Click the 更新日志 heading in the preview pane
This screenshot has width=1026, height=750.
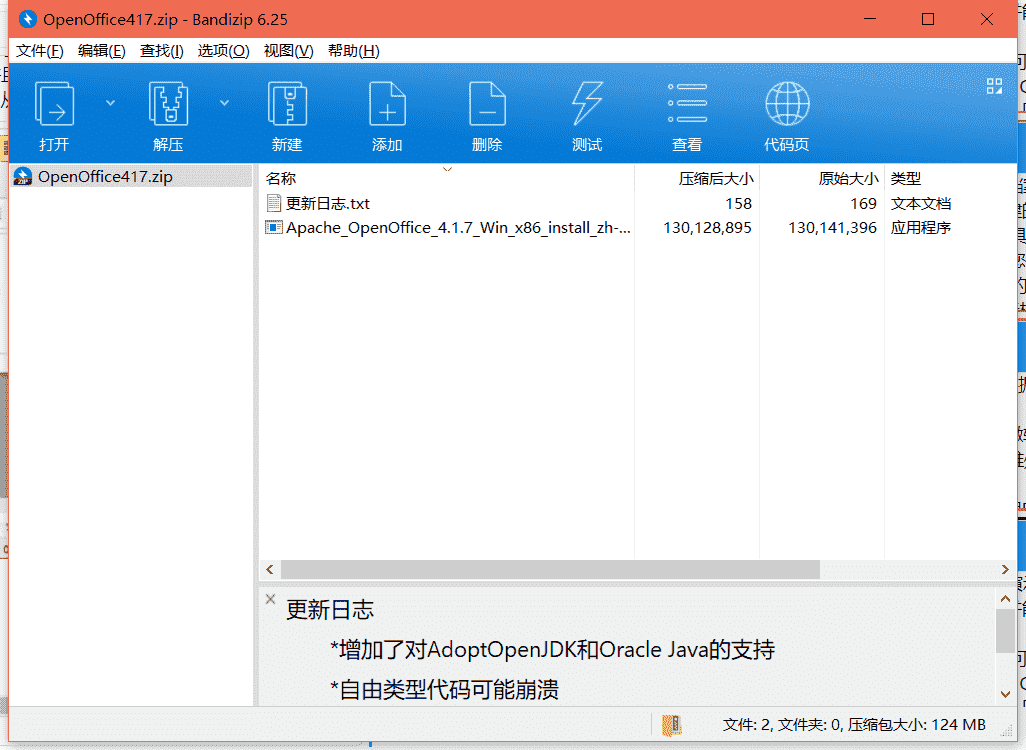pyautogui.click(x=330, y=610)
